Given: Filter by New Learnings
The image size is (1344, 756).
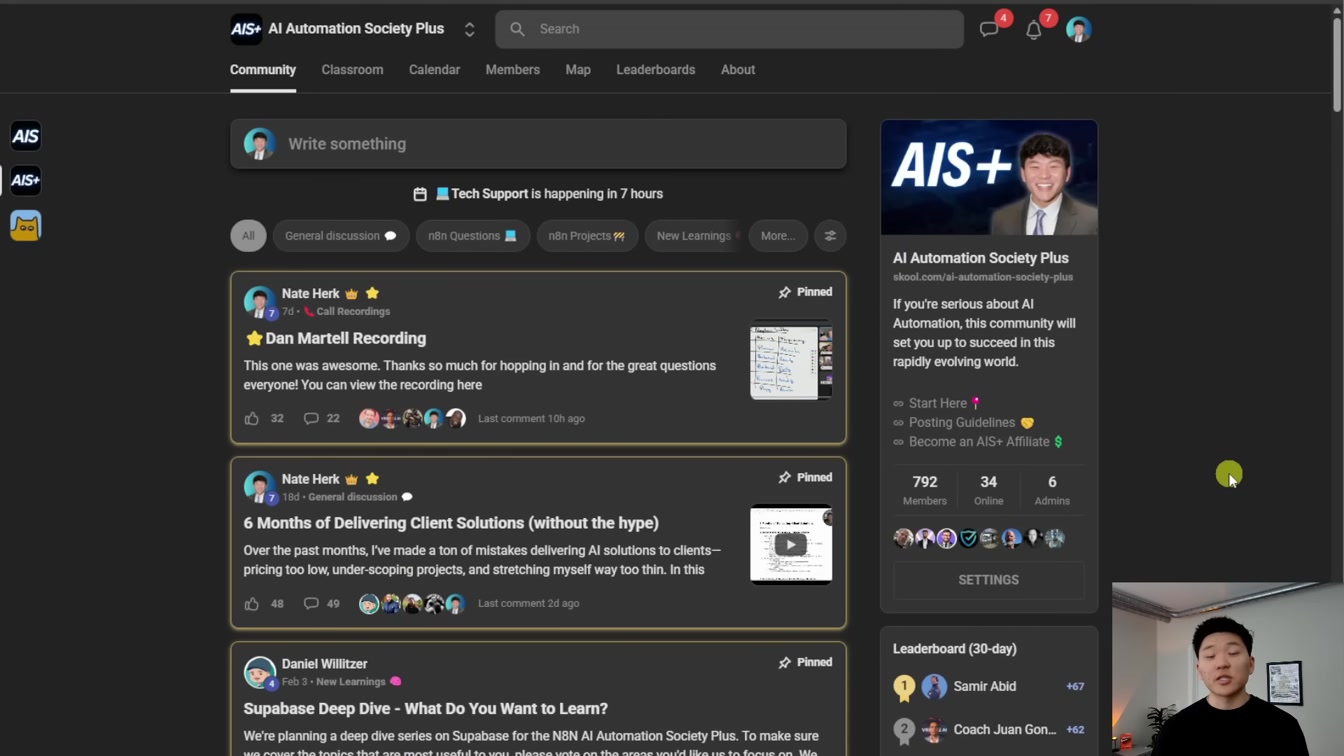Looking at the screenshot, I should (x=693, y=236).
